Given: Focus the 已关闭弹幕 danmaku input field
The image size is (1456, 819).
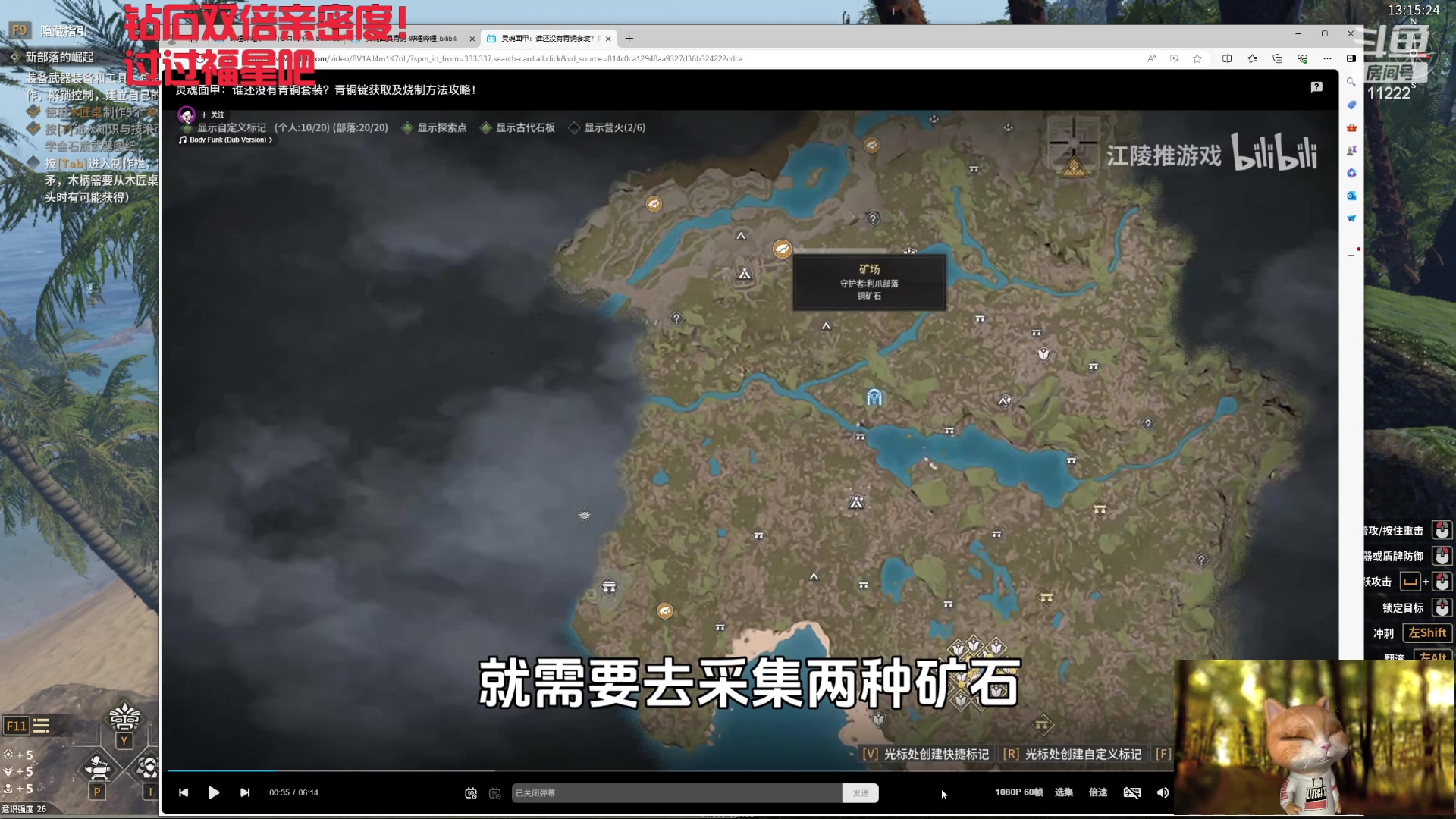Looking at the screenshot, I should (676, 793).
